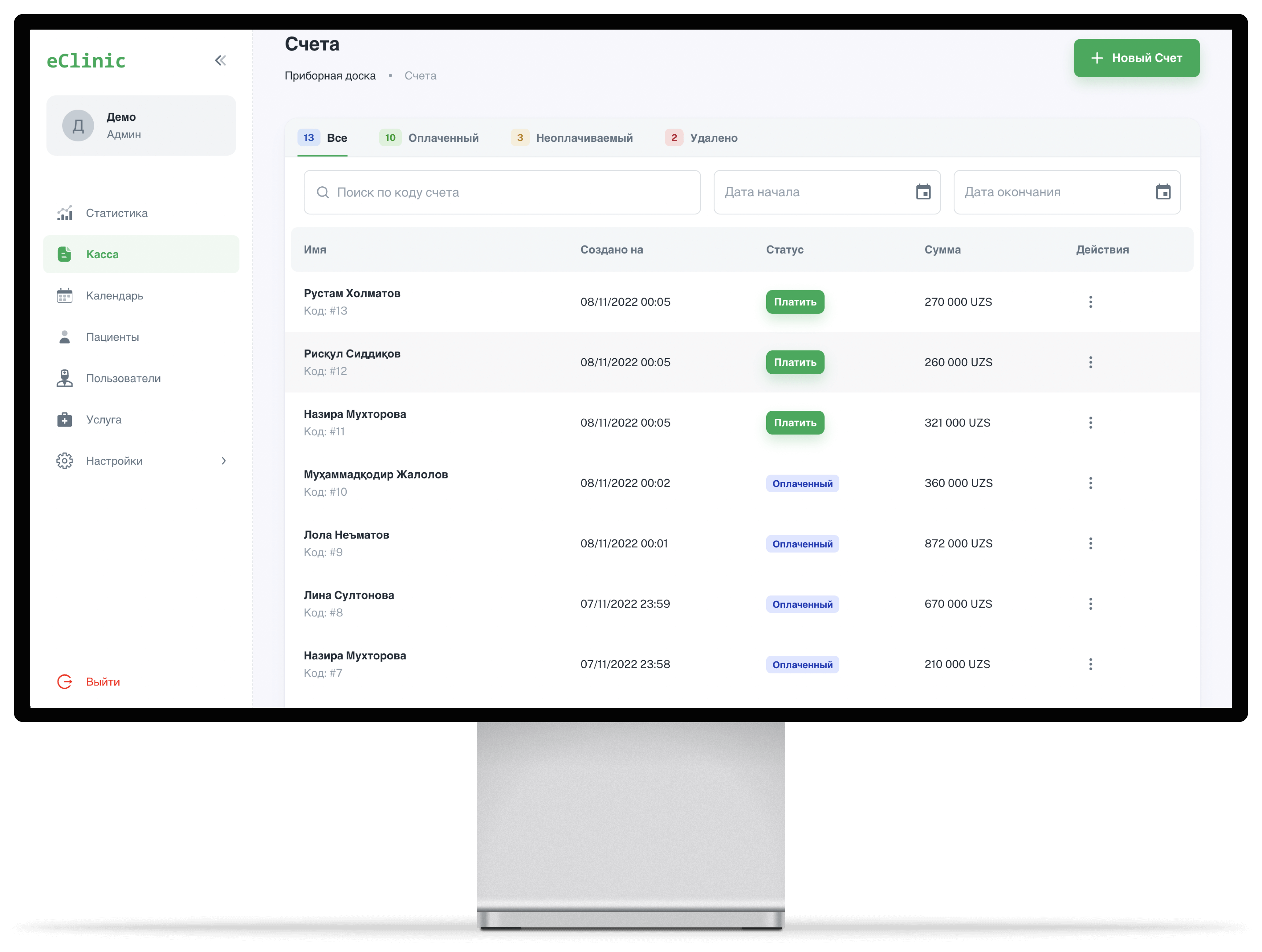
Task: Open the actions menu for Лола Неъматов
Action: (1090, 543)
